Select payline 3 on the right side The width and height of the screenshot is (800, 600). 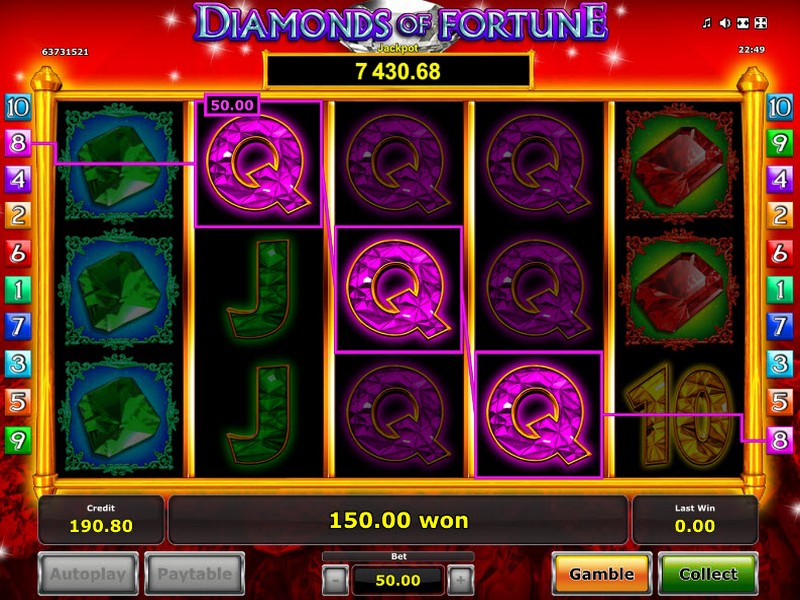[780, 364]
